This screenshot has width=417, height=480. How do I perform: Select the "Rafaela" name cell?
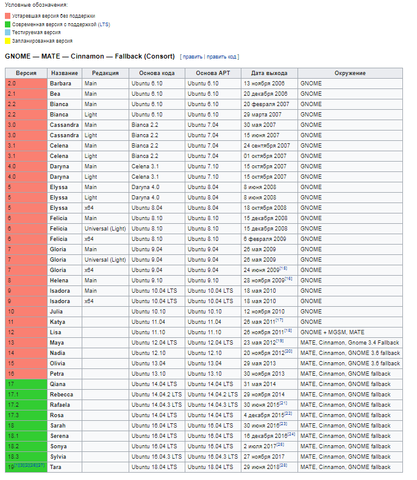[64, 405]
